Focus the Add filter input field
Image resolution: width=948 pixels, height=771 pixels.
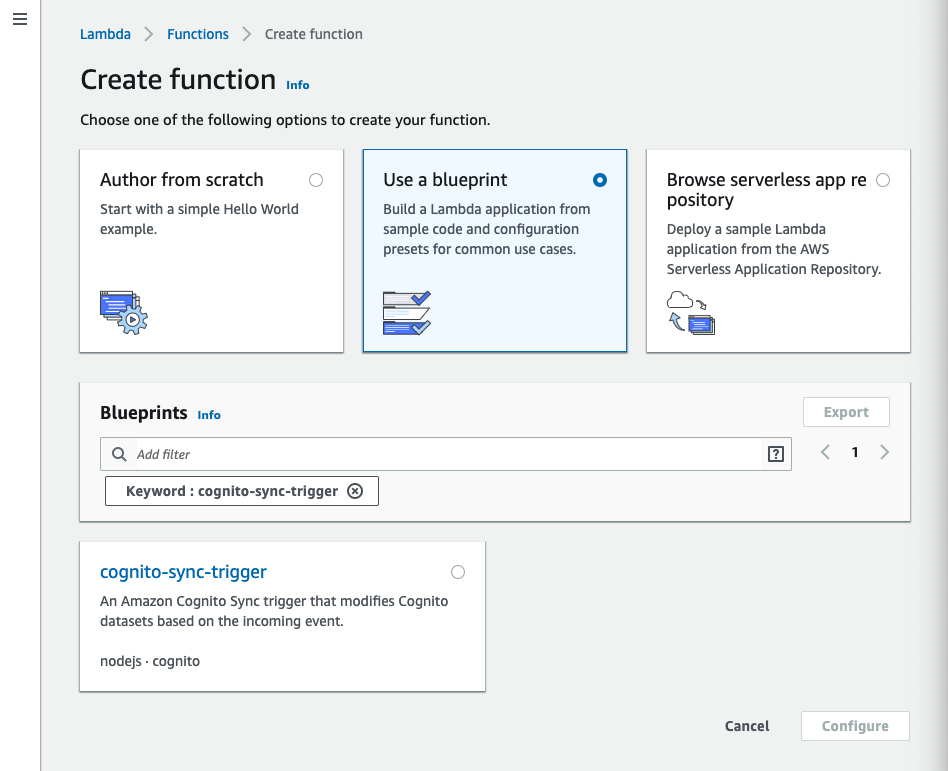pos(446,454)
